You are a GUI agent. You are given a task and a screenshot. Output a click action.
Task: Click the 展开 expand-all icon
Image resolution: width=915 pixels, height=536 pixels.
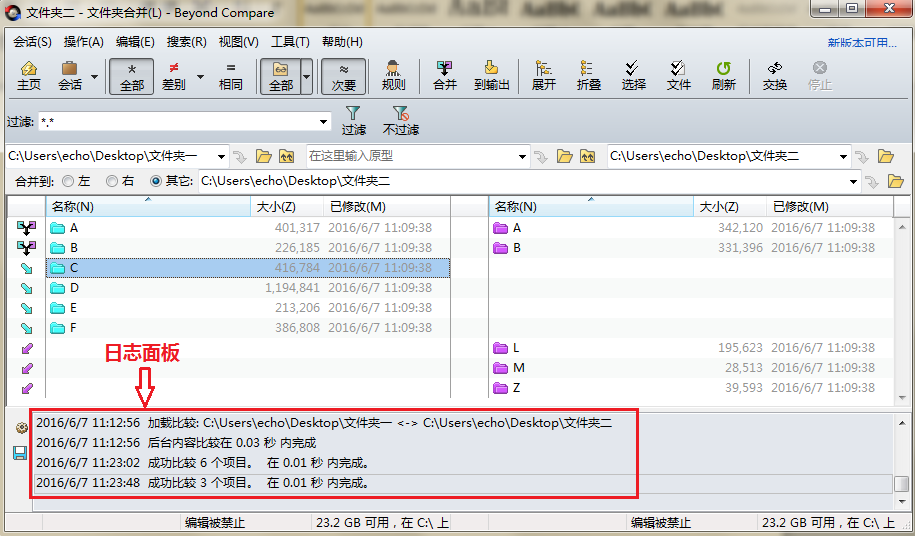click(x=543, y=76)
